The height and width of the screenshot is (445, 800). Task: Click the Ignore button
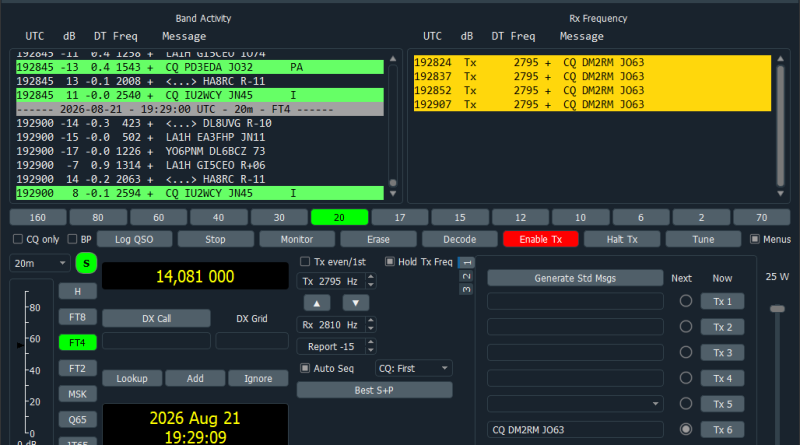258,378
